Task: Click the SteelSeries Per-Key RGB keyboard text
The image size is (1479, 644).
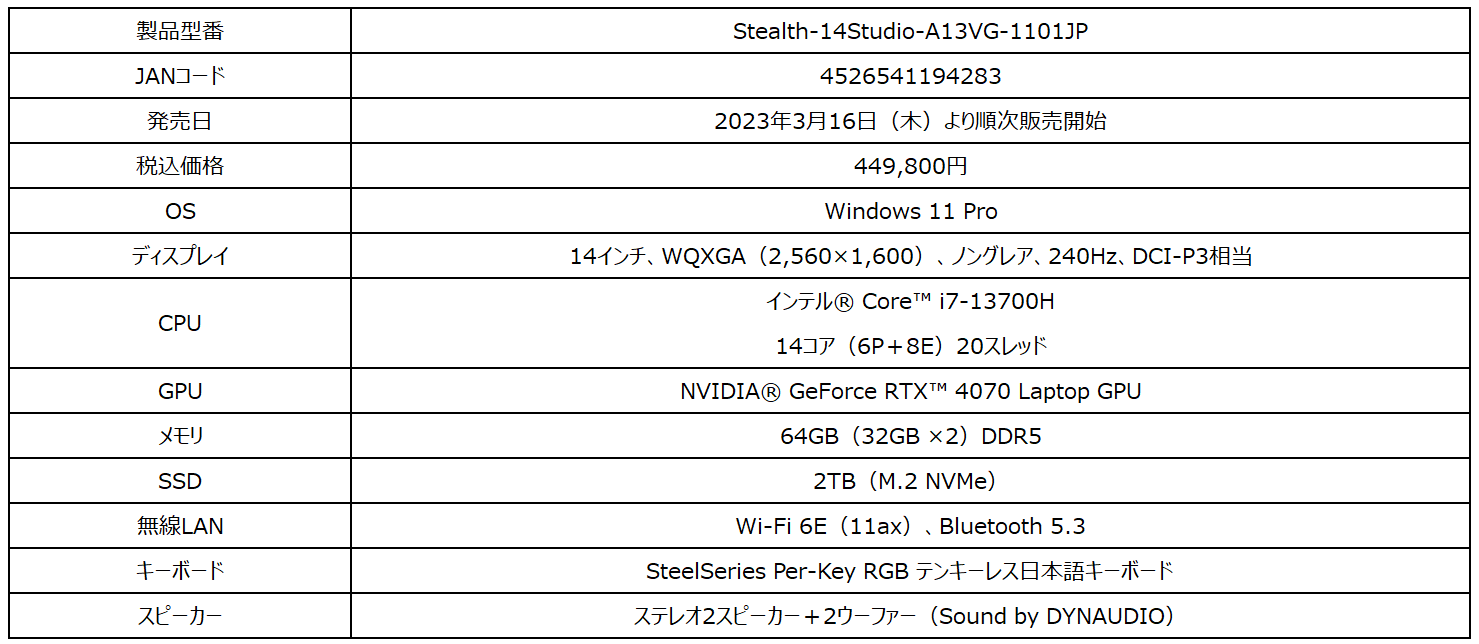Action: pyautogui.click(x=910, y=571)
